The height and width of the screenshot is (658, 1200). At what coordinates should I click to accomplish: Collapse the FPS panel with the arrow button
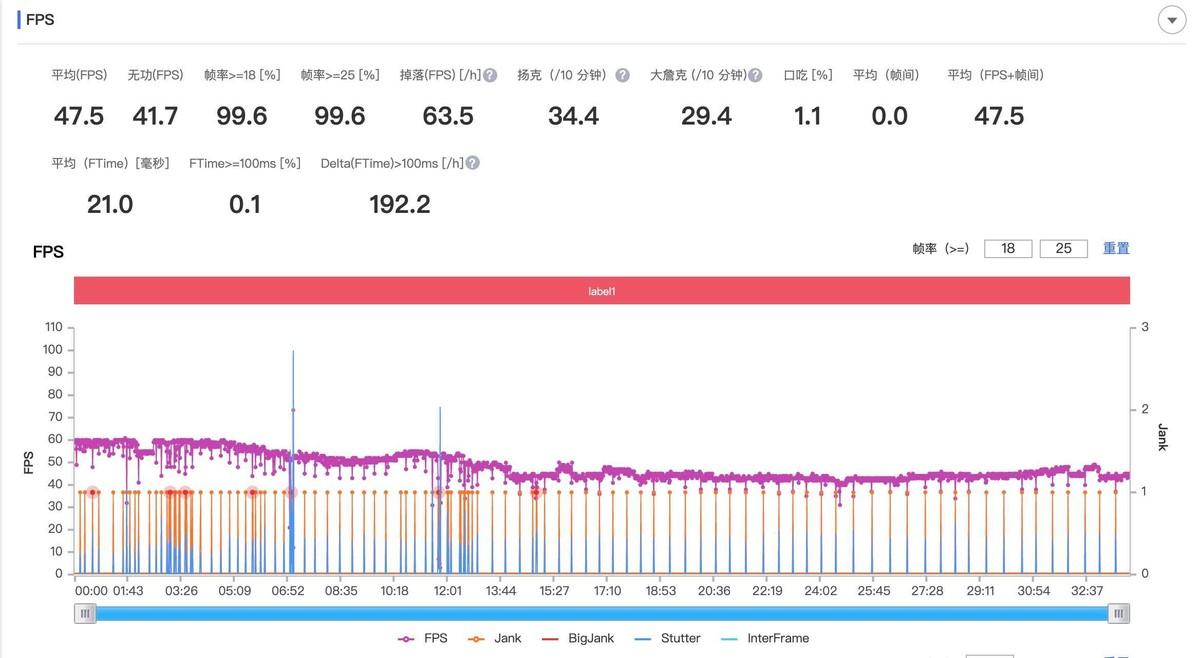coord(1171,20)
